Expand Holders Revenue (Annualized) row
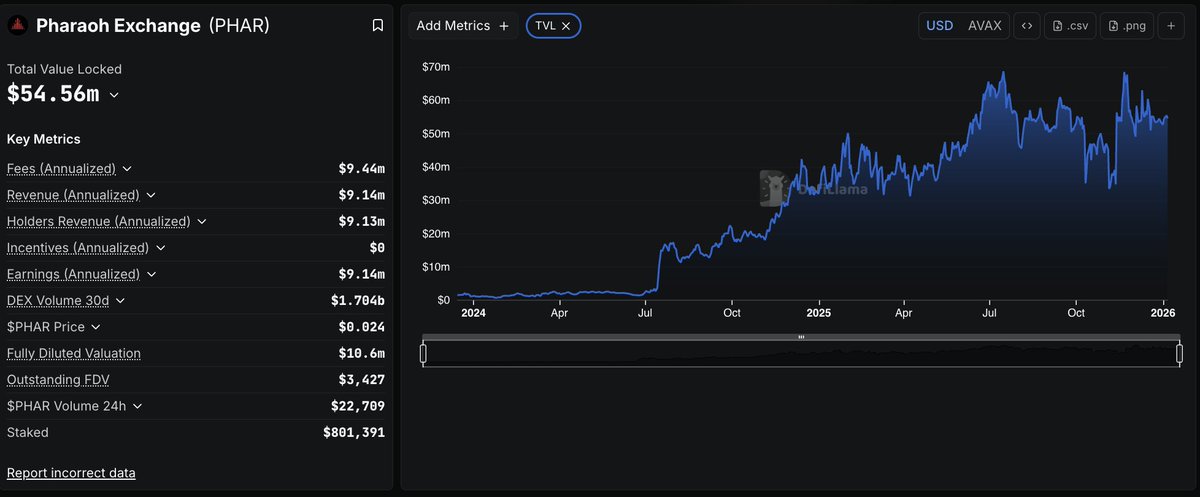This screenshot has height=497, width=1200. pyautogui.click(x=201, y=221)
